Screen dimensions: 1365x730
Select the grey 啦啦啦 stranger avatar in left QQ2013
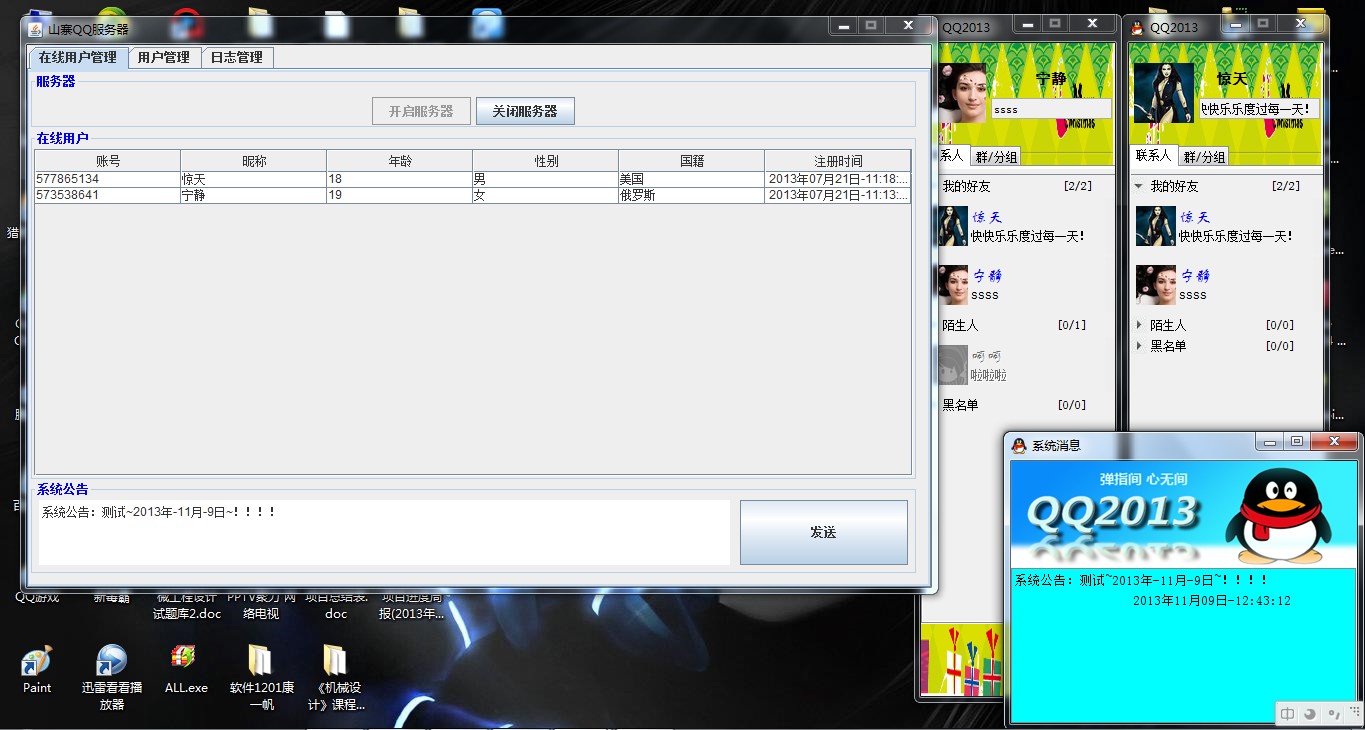click(x=953, y=365)
